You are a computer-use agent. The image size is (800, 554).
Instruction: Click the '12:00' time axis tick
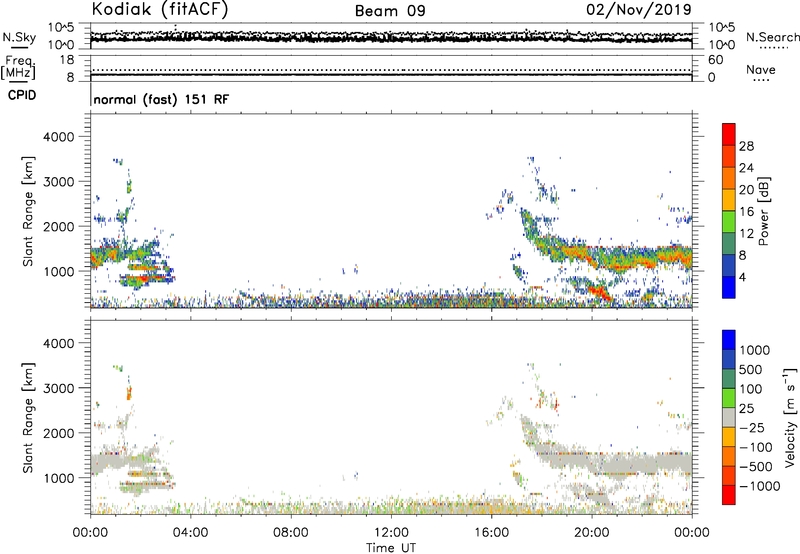coord(391,533)
